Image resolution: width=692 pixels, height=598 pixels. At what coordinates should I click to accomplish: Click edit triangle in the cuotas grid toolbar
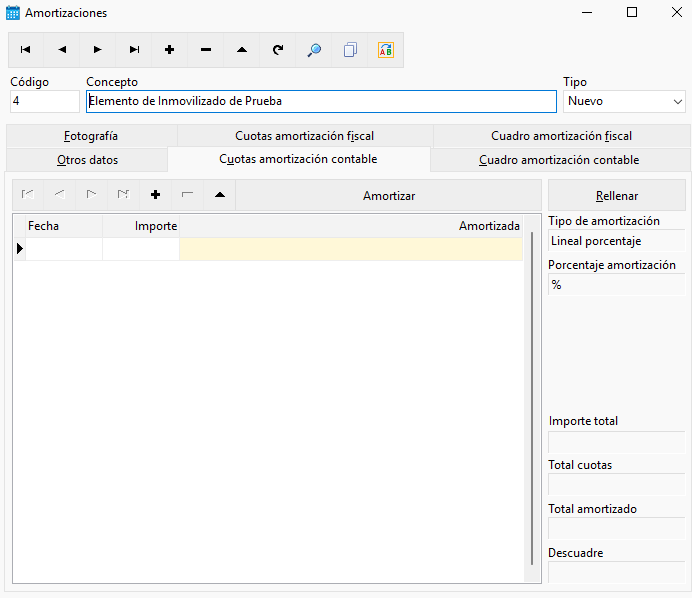220,195
